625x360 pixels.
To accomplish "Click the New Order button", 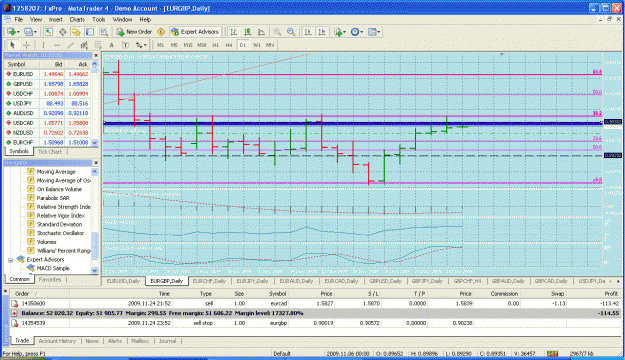I will click(134, 32).
